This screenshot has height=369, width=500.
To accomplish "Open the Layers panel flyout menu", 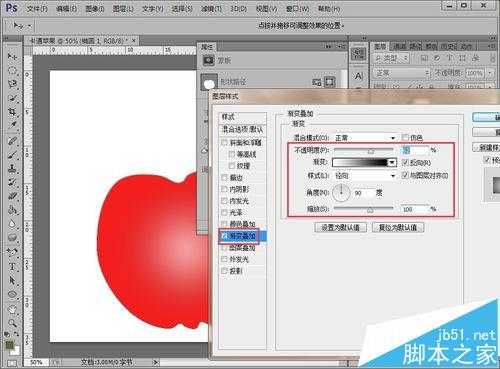I will (491, 46).
